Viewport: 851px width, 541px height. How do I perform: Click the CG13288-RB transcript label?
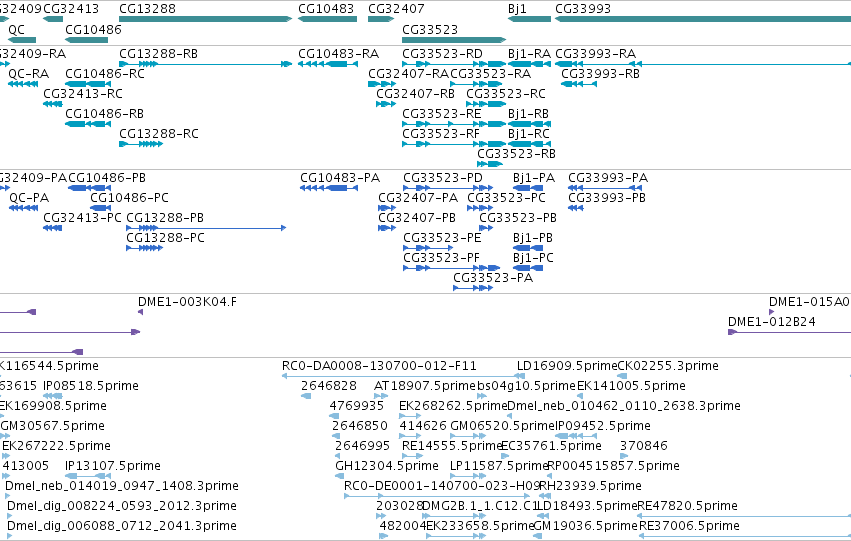[158, 54]
